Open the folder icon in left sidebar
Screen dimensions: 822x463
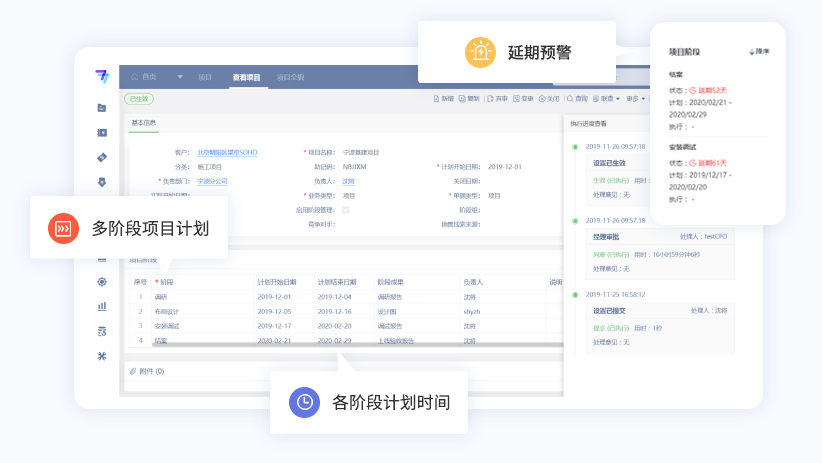101,107
